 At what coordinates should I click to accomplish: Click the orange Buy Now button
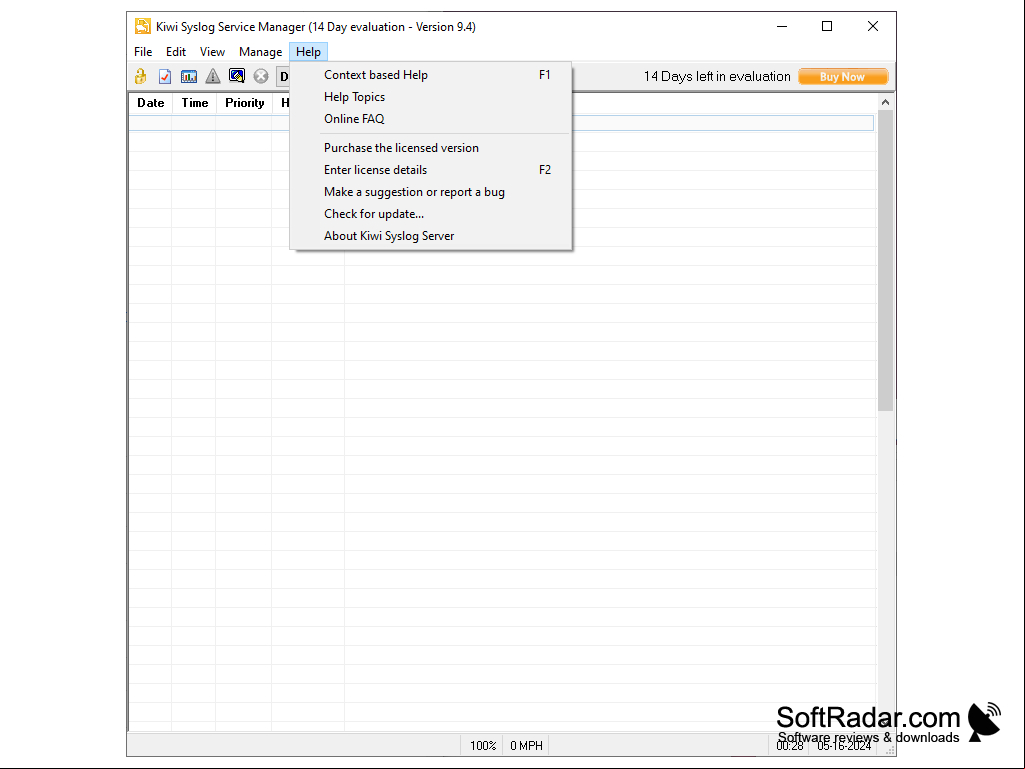pos(843,77)
